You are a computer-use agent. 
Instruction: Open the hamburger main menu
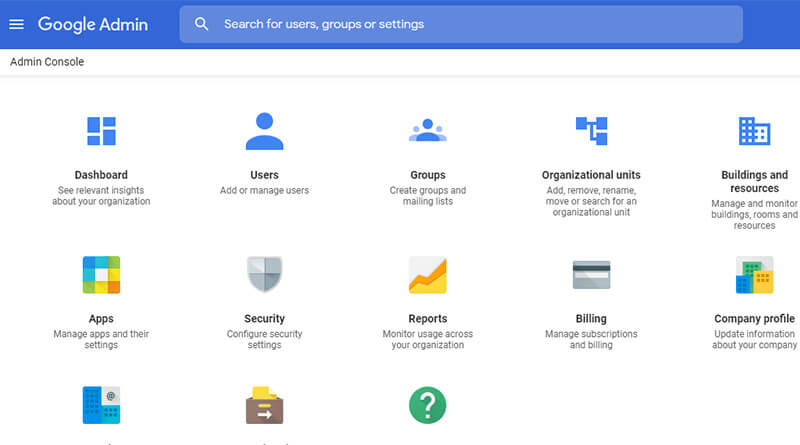[16, 24]
